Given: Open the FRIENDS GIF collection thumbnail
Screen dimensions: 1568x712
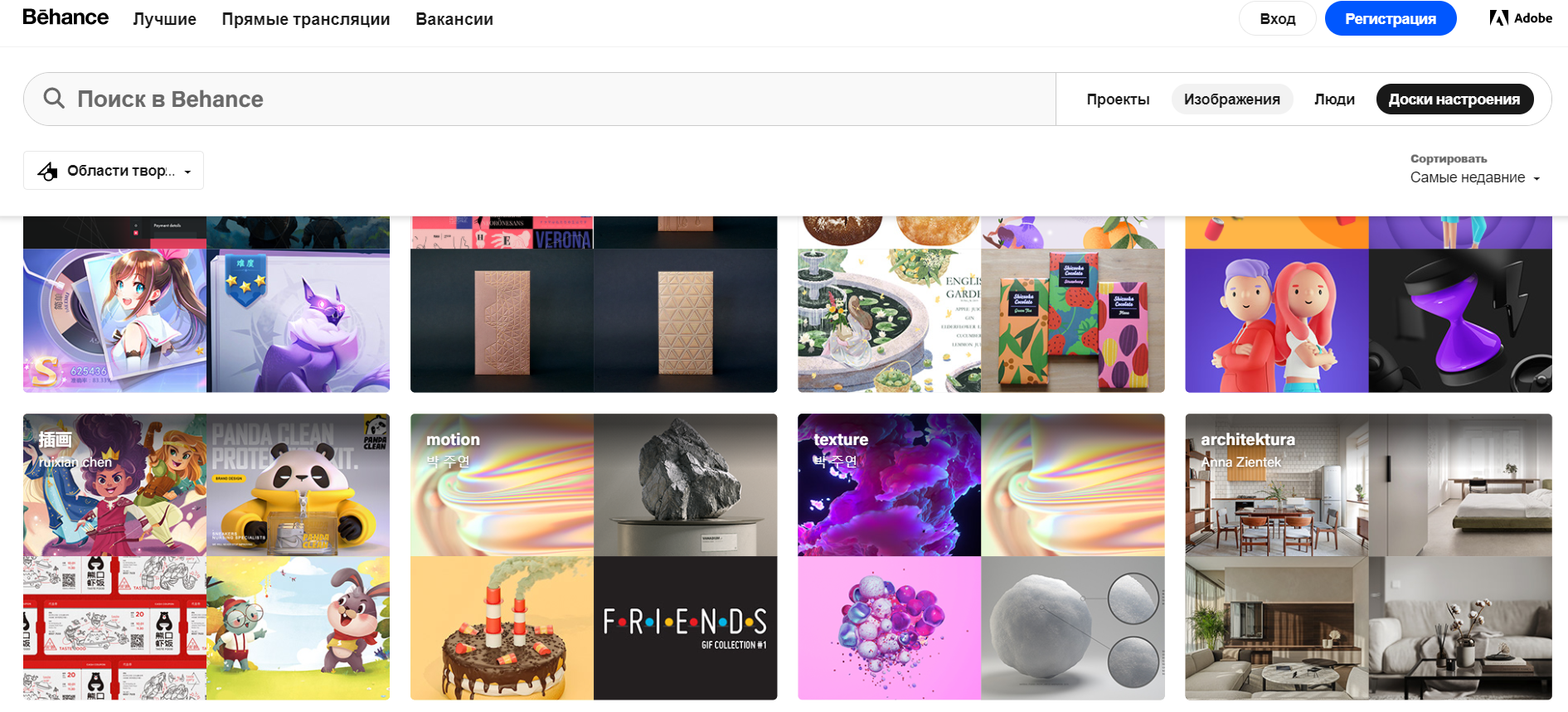Looking at the screenshot, I should 685,627.
